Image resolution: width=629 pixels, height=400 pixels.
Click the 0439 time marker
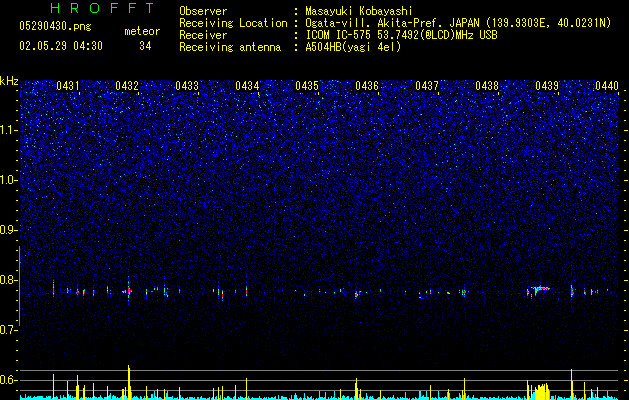click(547, 85)
